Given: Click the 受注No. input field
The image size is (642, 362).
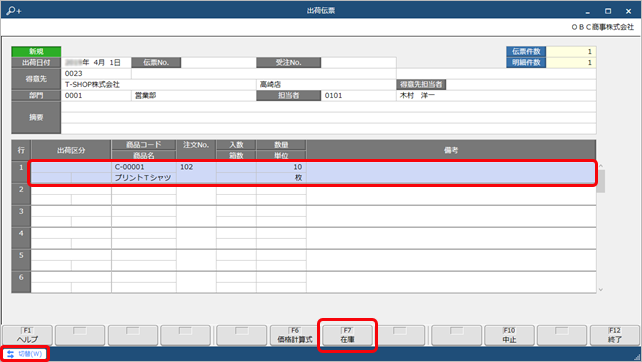Looking at the screenshot, I should (x=358, y=63).
